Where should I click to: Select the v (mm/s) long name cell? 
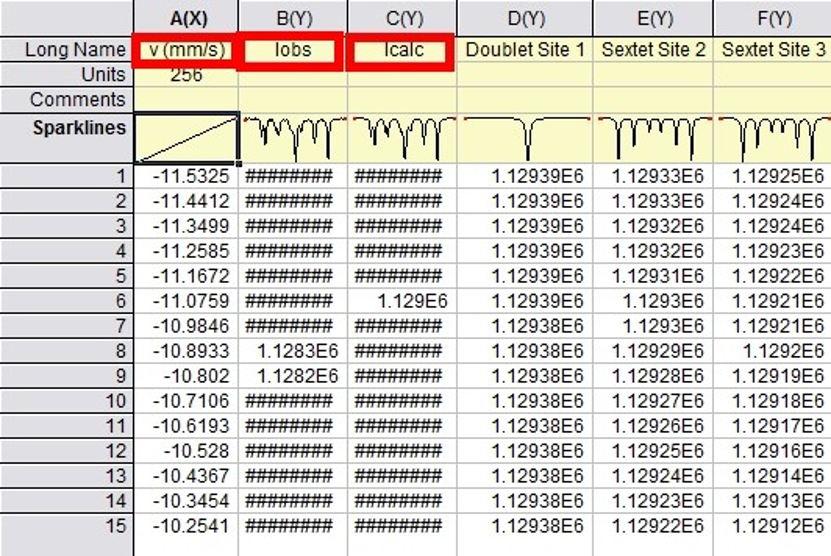[186, 50]
